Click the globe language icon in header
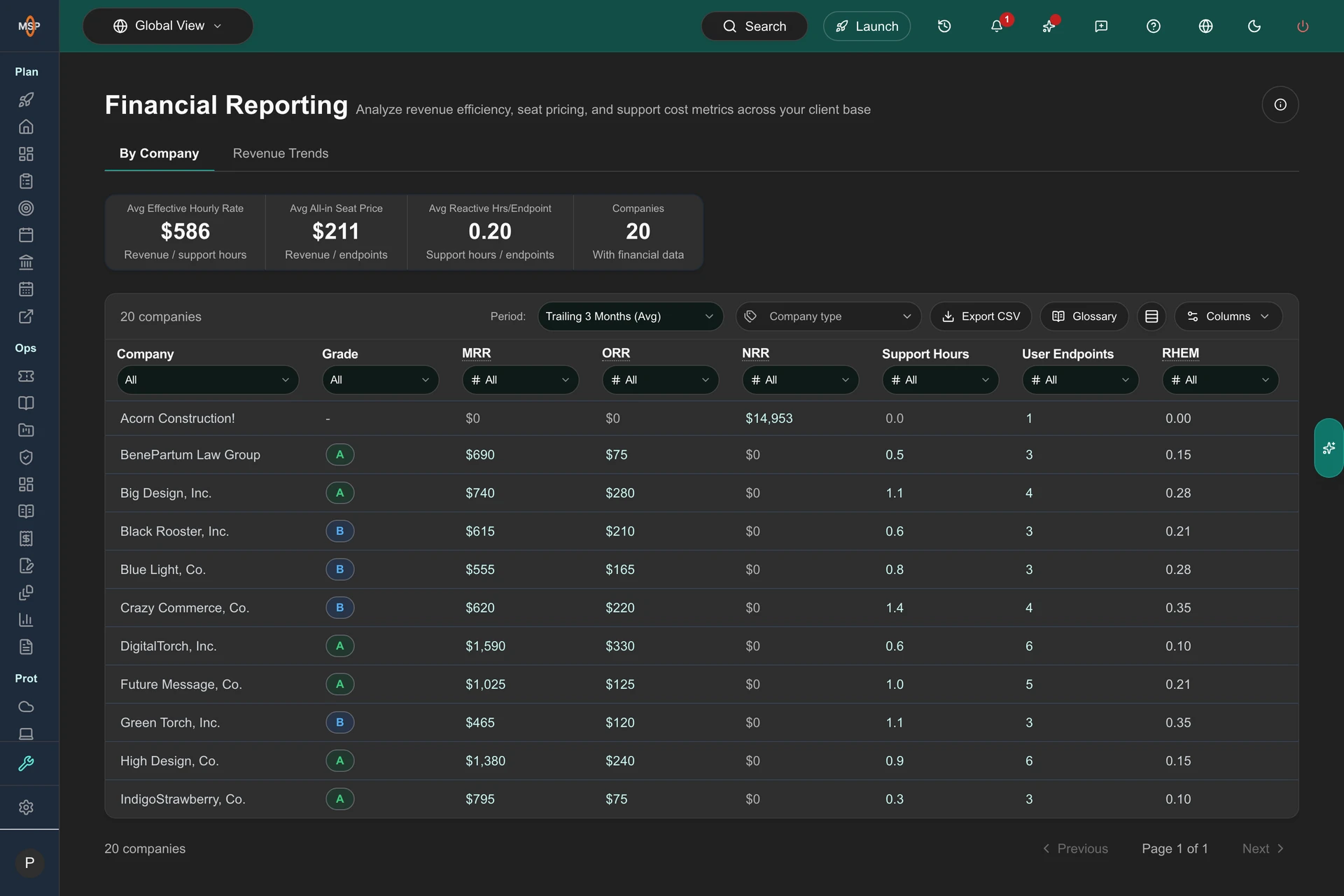Viewport: 1344px width, 896px height. (1205, 26)
